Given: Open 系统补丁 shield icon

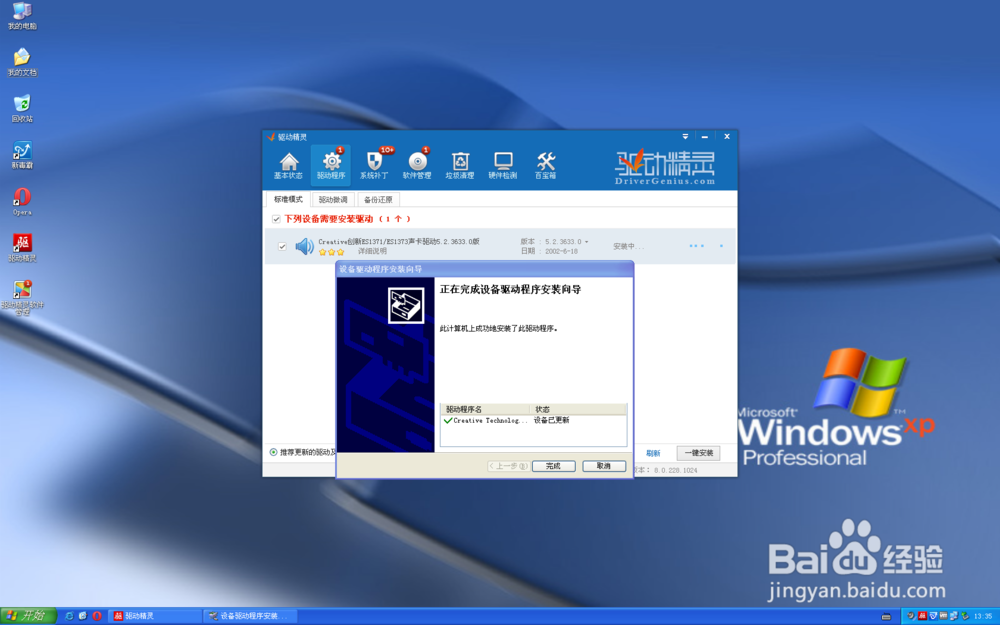Looking at the screenshot, I should (x=374, y=165).
